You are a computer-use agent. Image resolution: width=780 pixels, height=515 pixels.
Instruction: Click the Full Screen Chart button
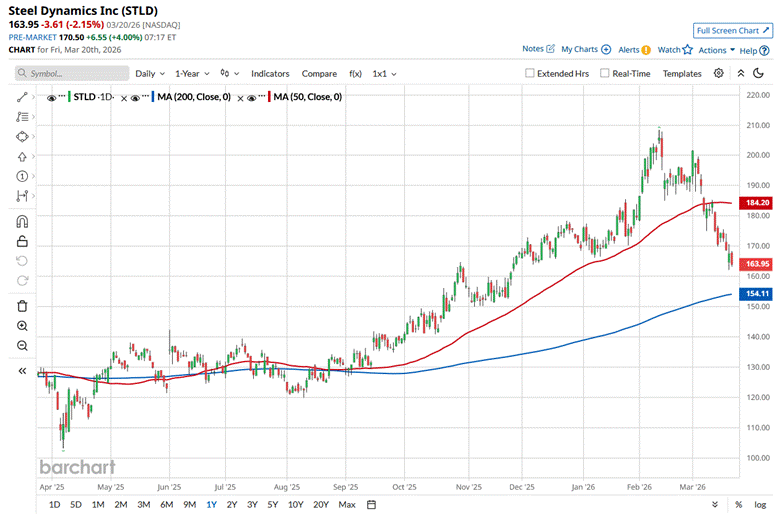tap(733, 31)
